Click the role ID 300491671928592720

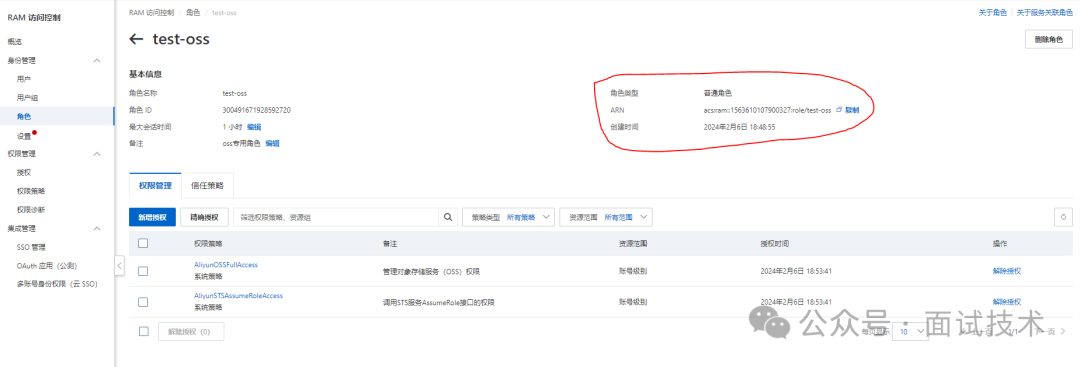point(256,110)
